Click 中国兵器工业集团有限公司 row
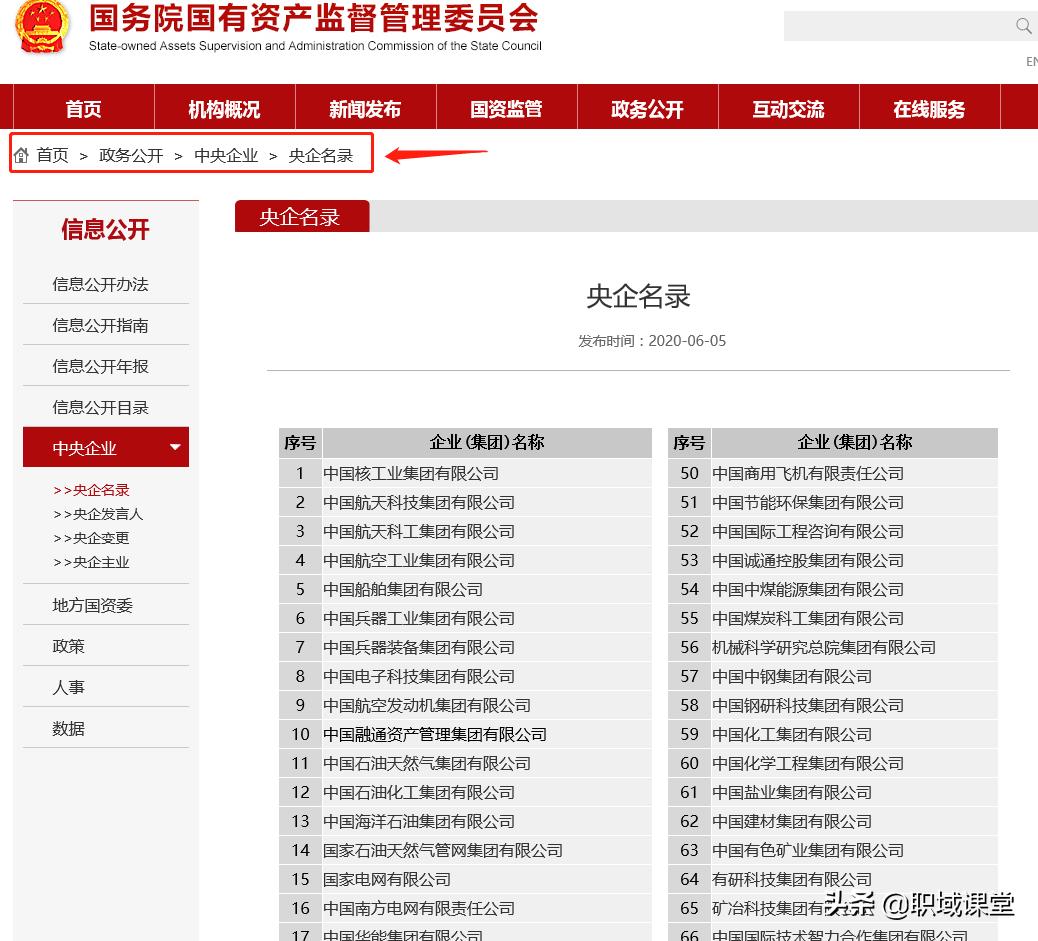 point(465,619)
